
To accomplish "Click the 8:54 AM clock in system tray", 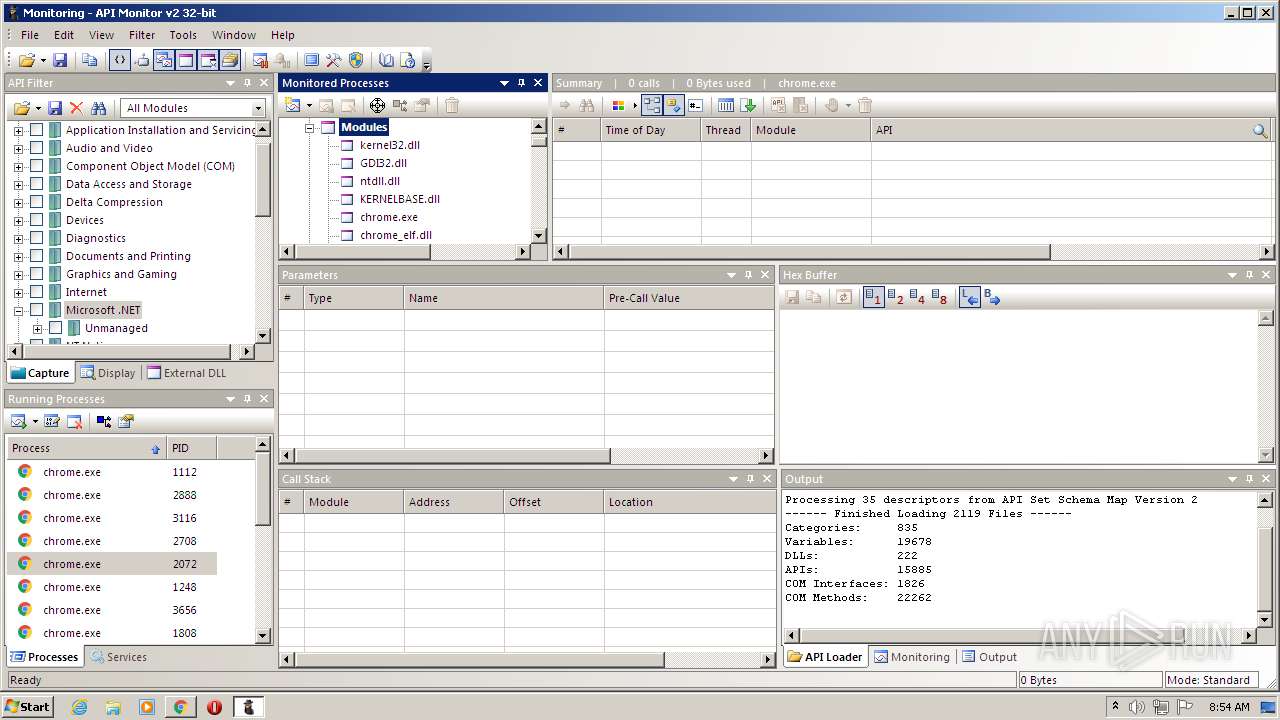I will (x=1229, y=707).
